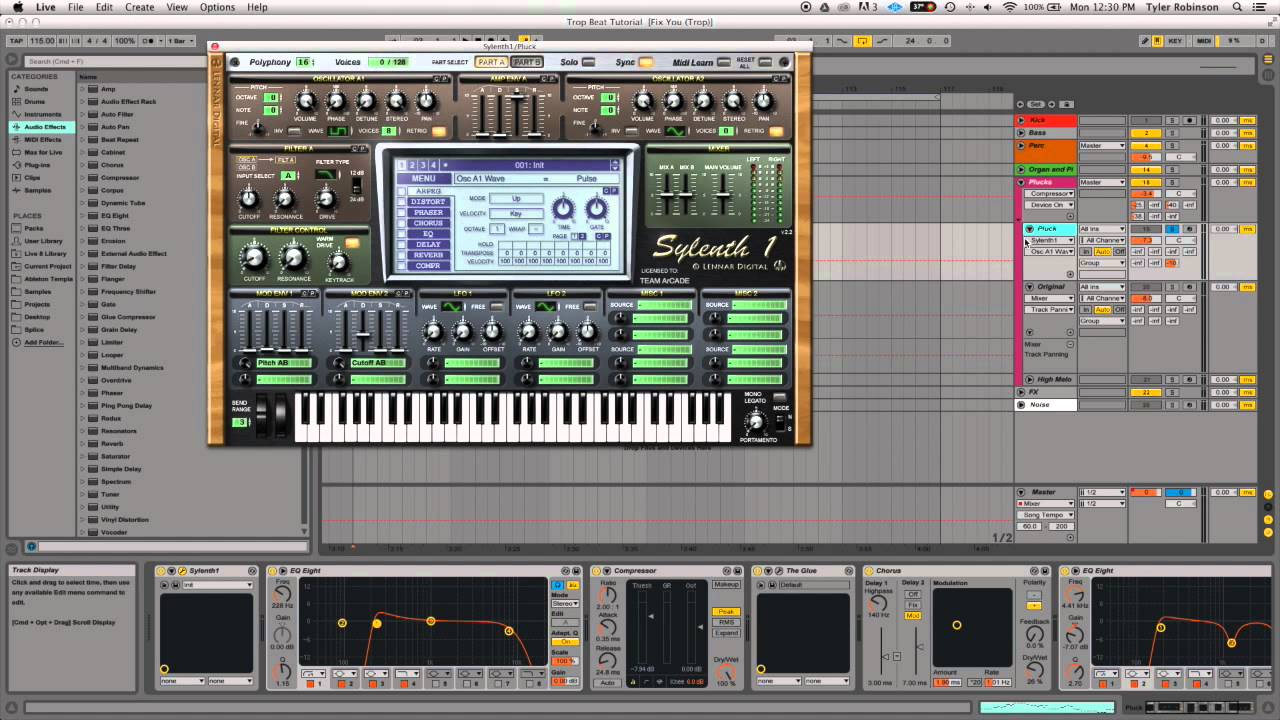Select RMS mode in Compressor

click(x=726, y=622)
